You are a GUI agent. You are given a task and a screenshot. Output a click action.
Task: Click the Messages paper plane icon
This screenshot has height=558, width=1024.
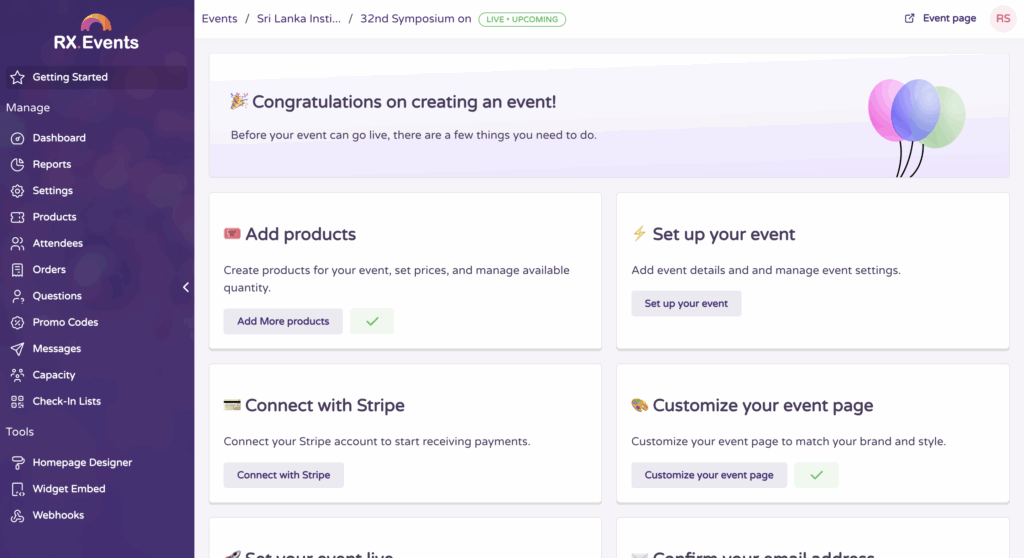pyautogui.click(x=17, y=349)
